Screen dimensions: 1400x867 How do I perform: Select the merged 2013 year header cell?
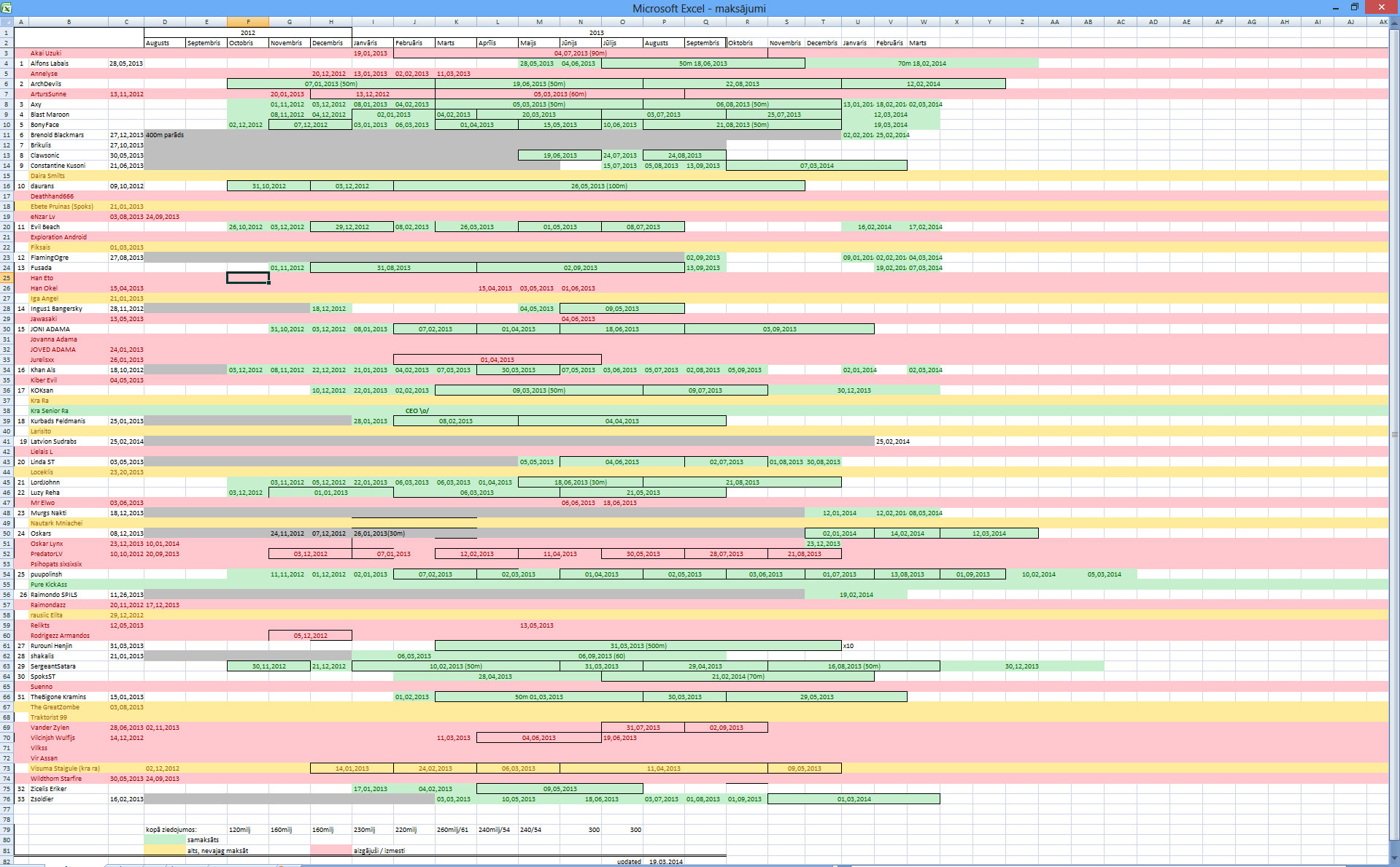[596, 33]
